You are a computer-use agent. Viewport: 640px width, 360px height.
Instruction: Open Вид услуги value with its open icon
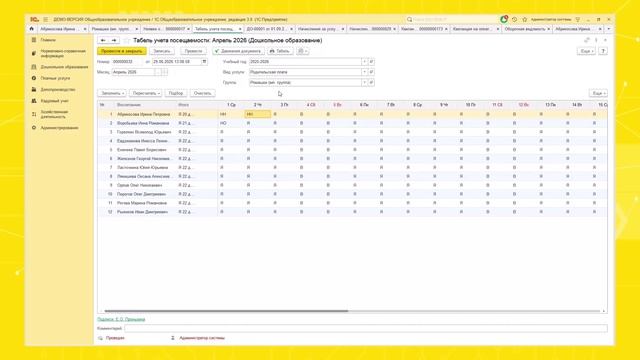[371, 72]
